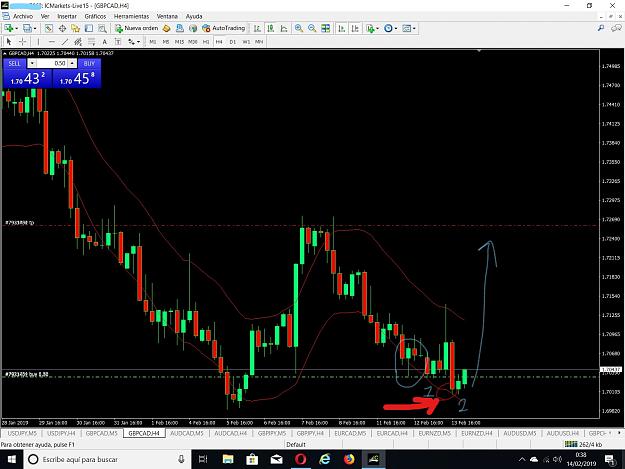Select the Text 'A' tool
The image size is (625, 469).
pyautogui.click(x=104, y=41)
